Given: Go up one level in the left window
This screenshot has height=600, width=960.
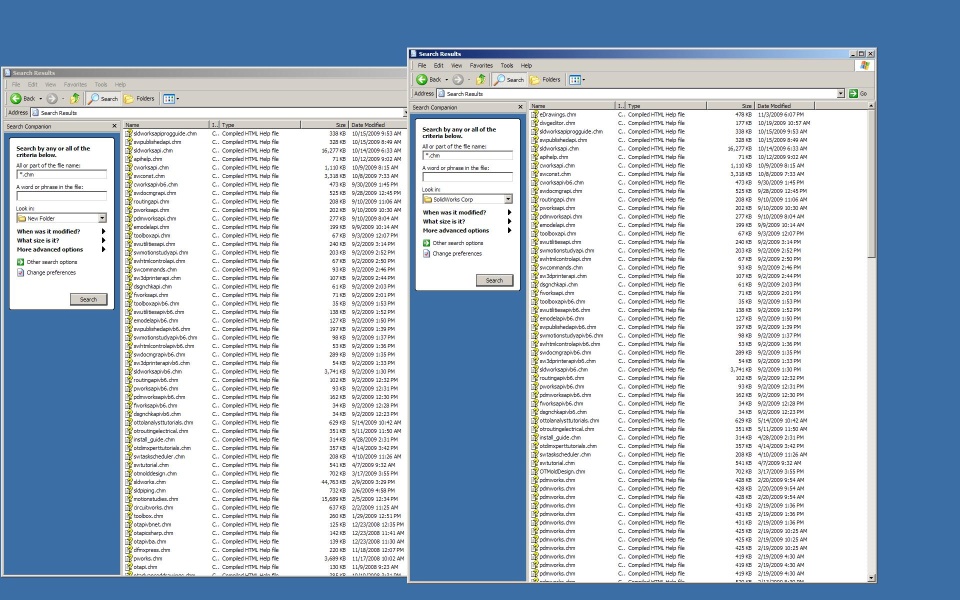Looking at the screenshot, I should click(75, 99).
